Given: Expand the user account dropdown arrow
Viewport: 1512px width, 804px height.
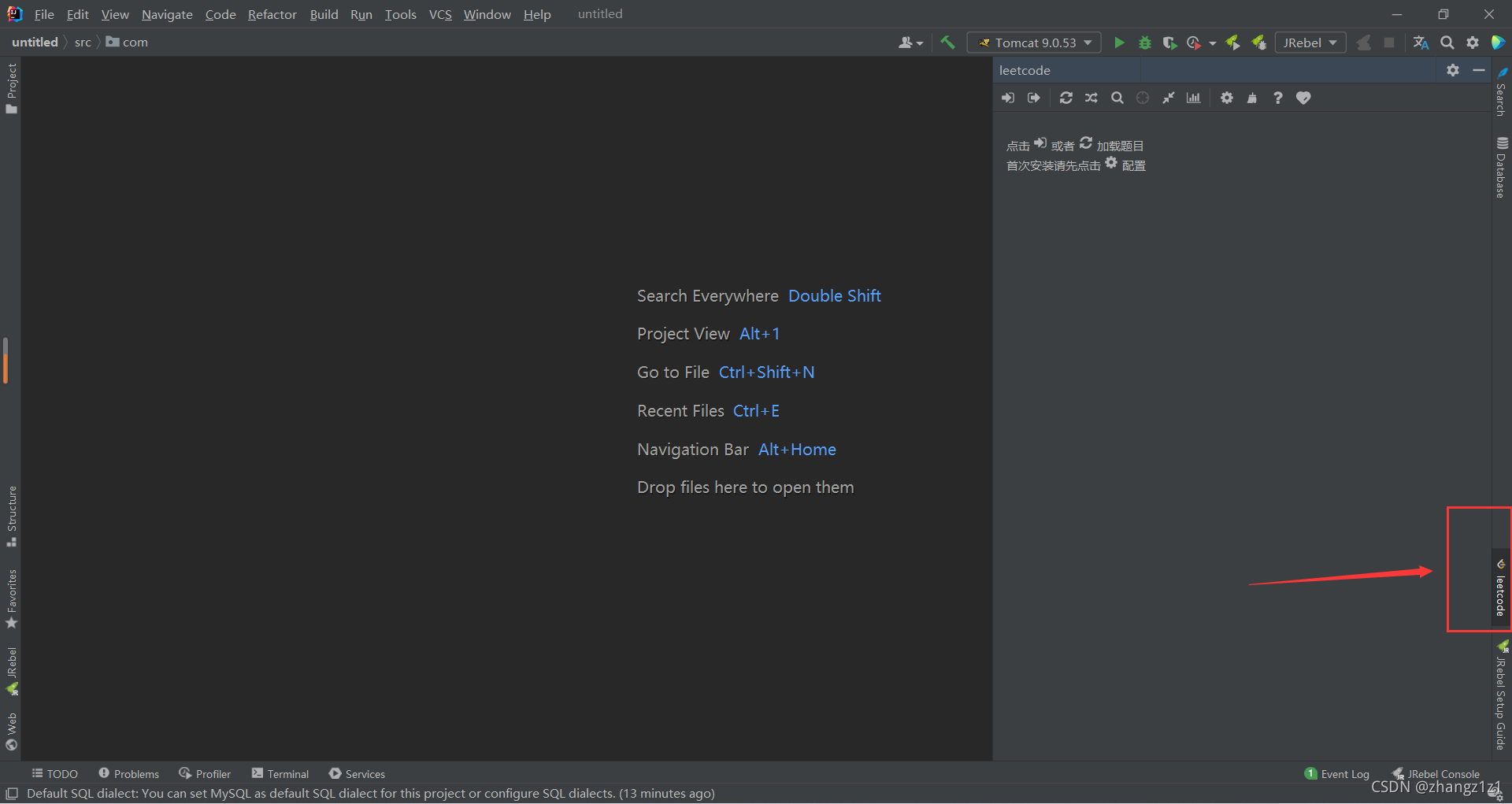Looking at the screenshot, I should pos(920,43).
